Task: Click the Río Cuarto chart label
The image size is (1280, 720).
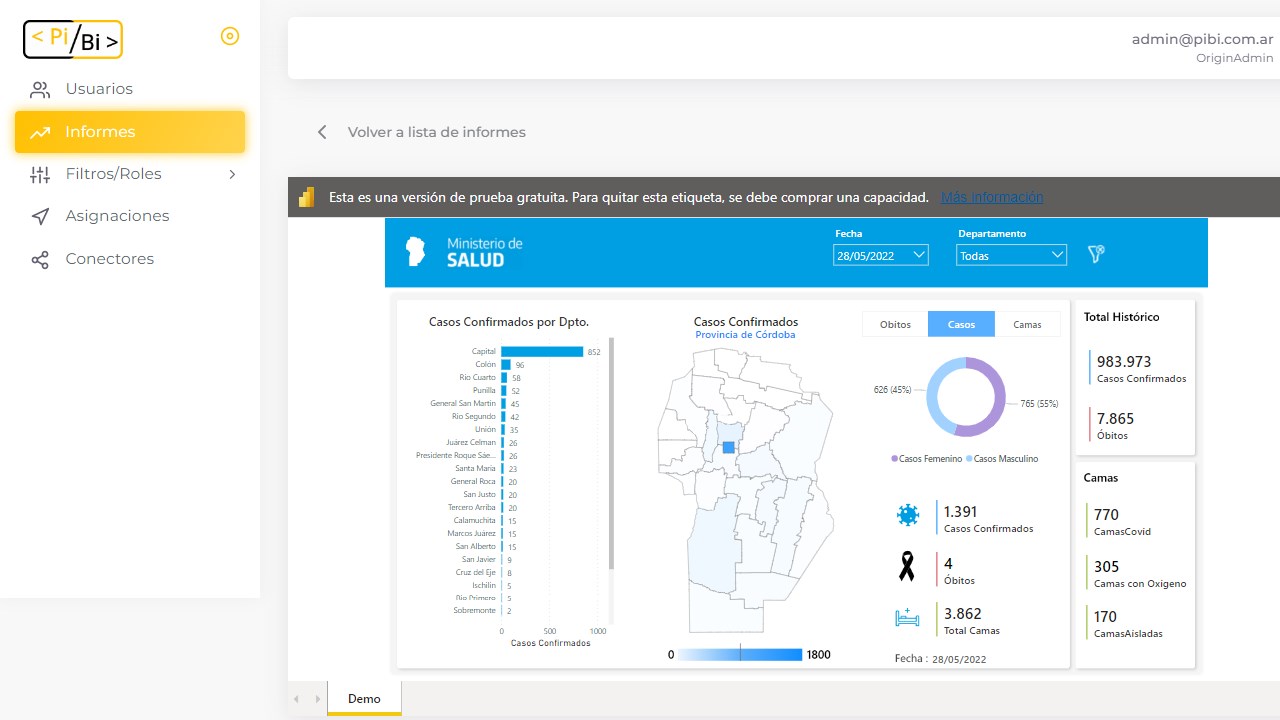Action: pyautogui.click(x=477, y=378)
